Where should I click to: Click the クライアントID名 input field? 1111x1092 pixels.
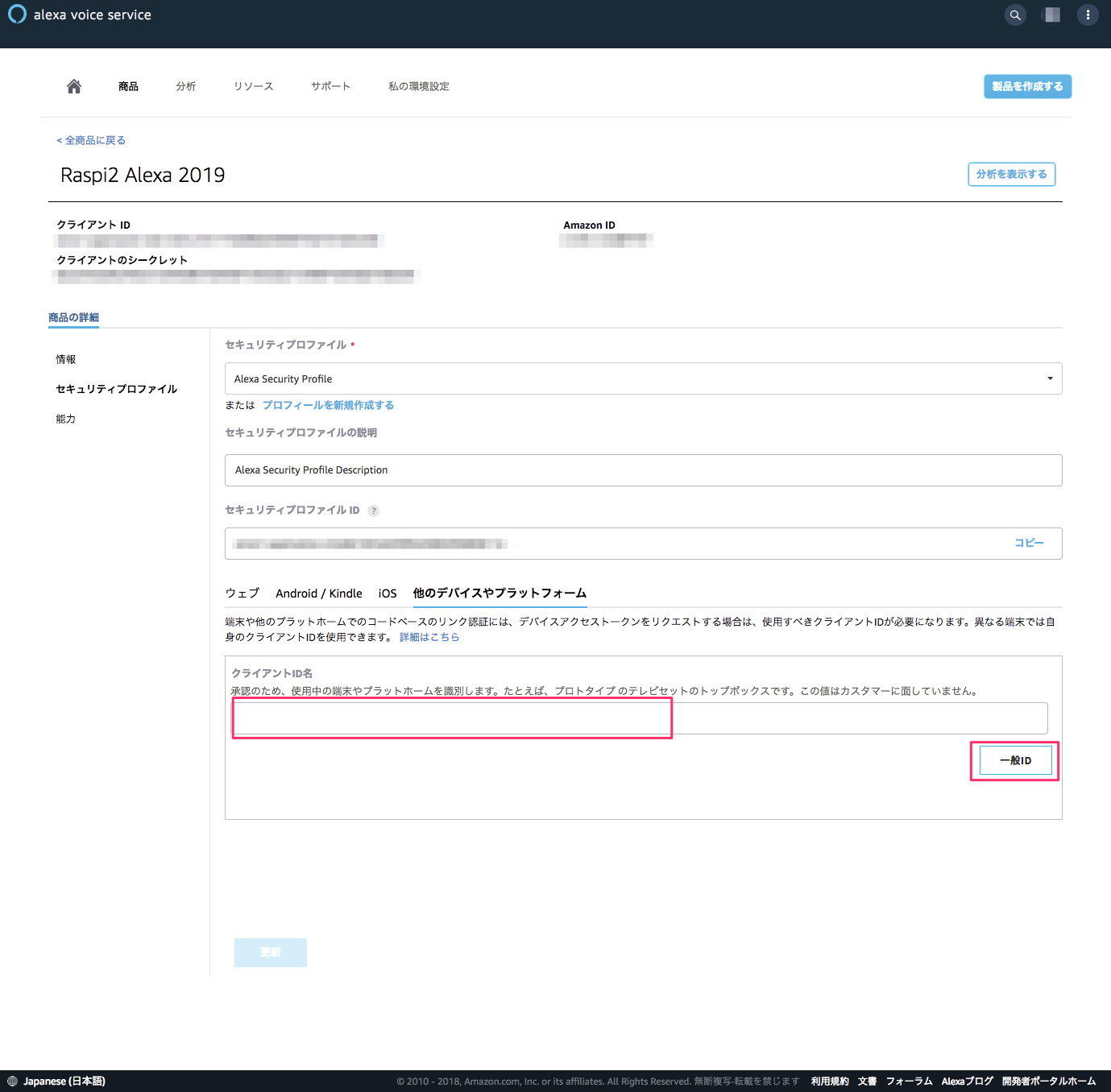[x=640, y=718]
